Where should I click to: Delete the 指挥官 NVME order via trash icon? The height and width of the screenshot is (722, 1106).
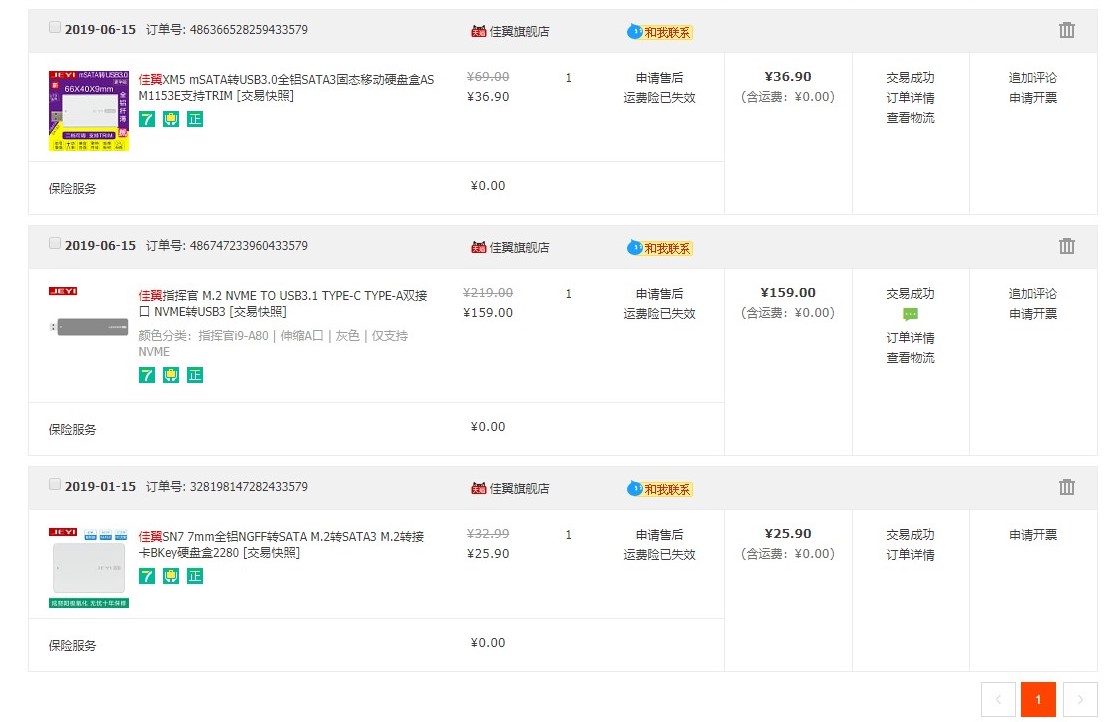1066,246
